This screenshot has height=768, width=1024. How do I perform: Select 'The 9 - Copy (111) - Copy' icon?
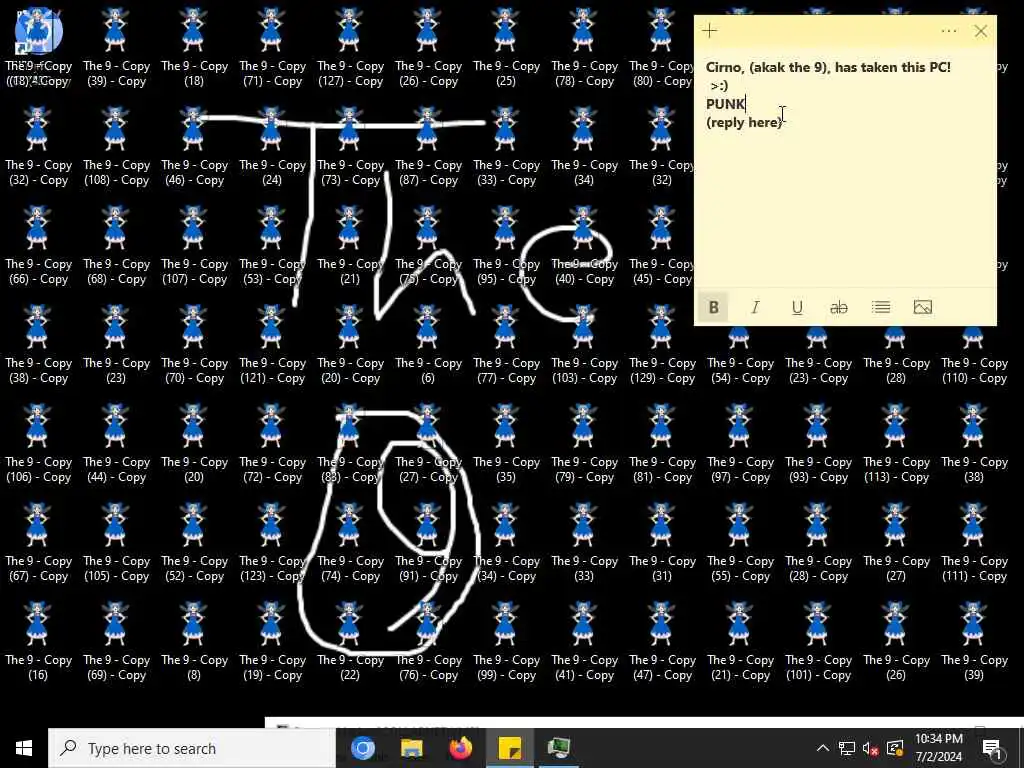tap(974, 543)
